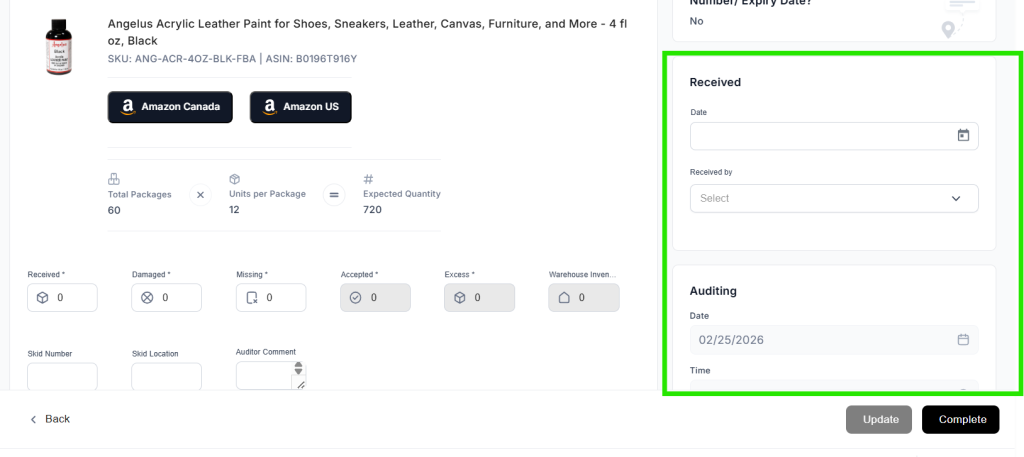Click the Expected Quantity value 720
Image resolution: width=1024 pixels, height=457 pixels.
372,210
